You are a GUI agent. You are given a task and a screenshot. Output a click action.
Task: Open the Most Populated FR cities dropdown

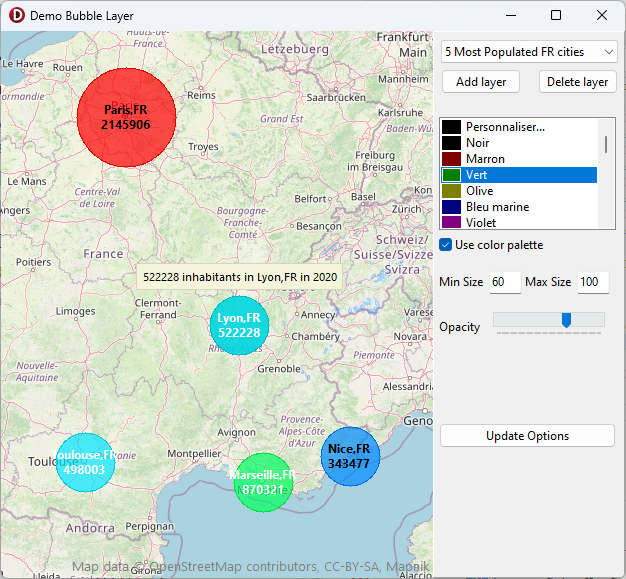pyautogui.click(x=529, y=51)
